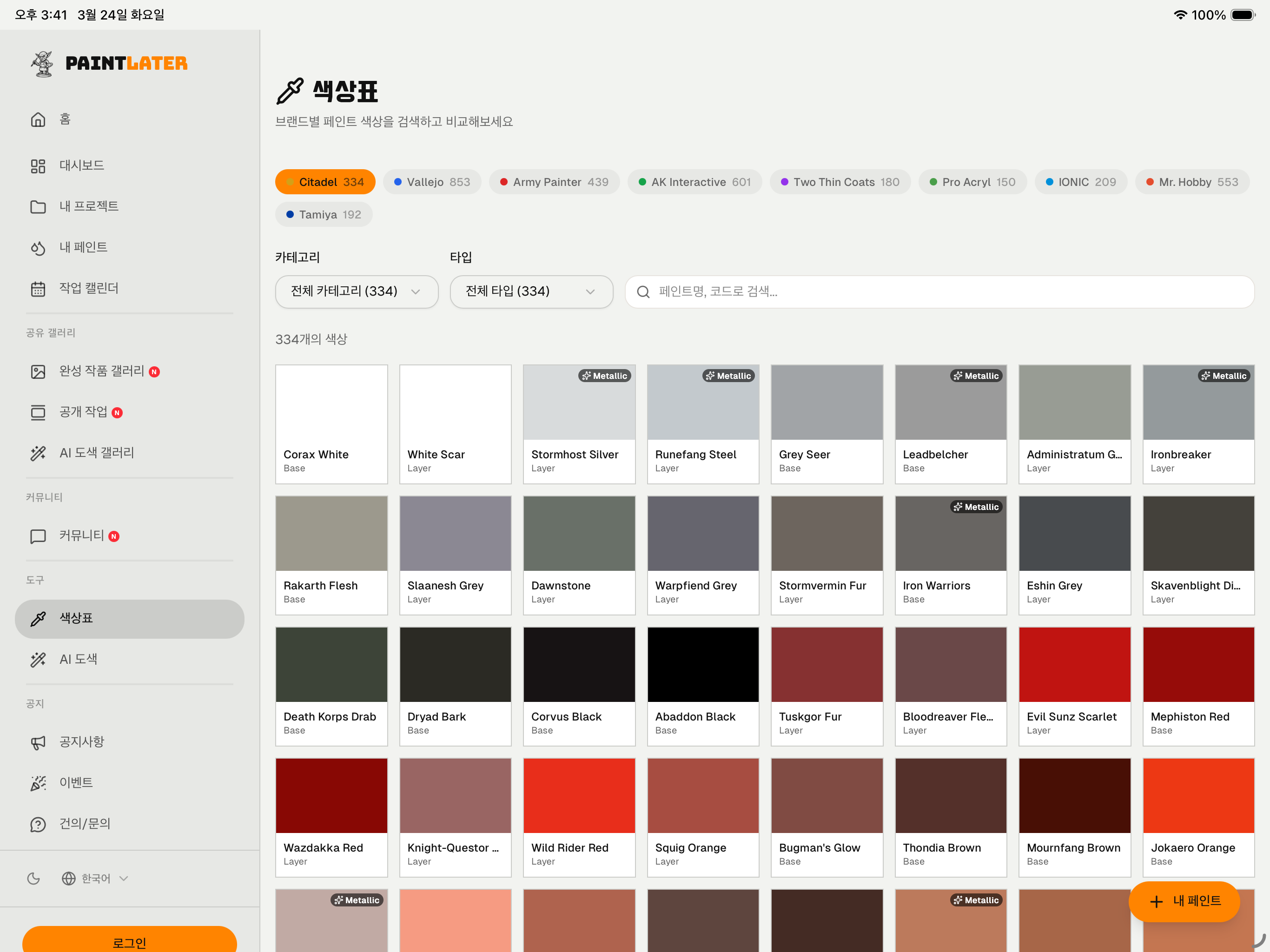The height and width of the screenshot is (952, 1270).
Task: Open the 전체 카테고리 (334) dropdown
Action: (357, 291)
